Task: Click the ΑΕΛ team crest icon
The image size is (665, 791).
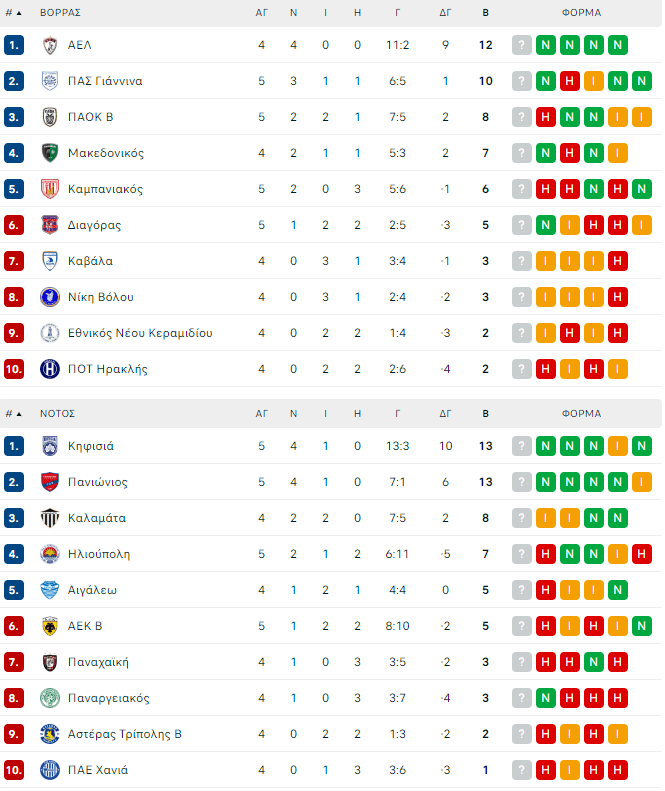Action: tap(50, 45)
